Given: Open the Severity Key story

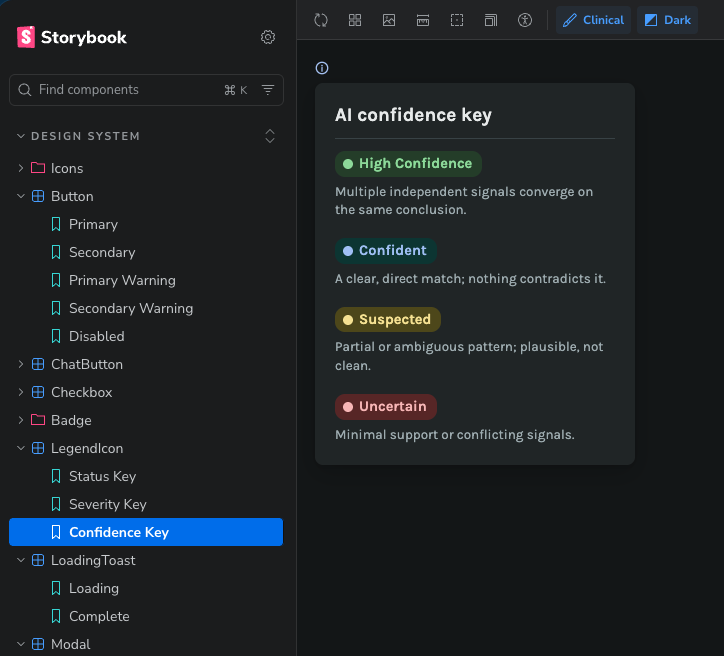Looking at the screenshot, I should pos(146,505).
